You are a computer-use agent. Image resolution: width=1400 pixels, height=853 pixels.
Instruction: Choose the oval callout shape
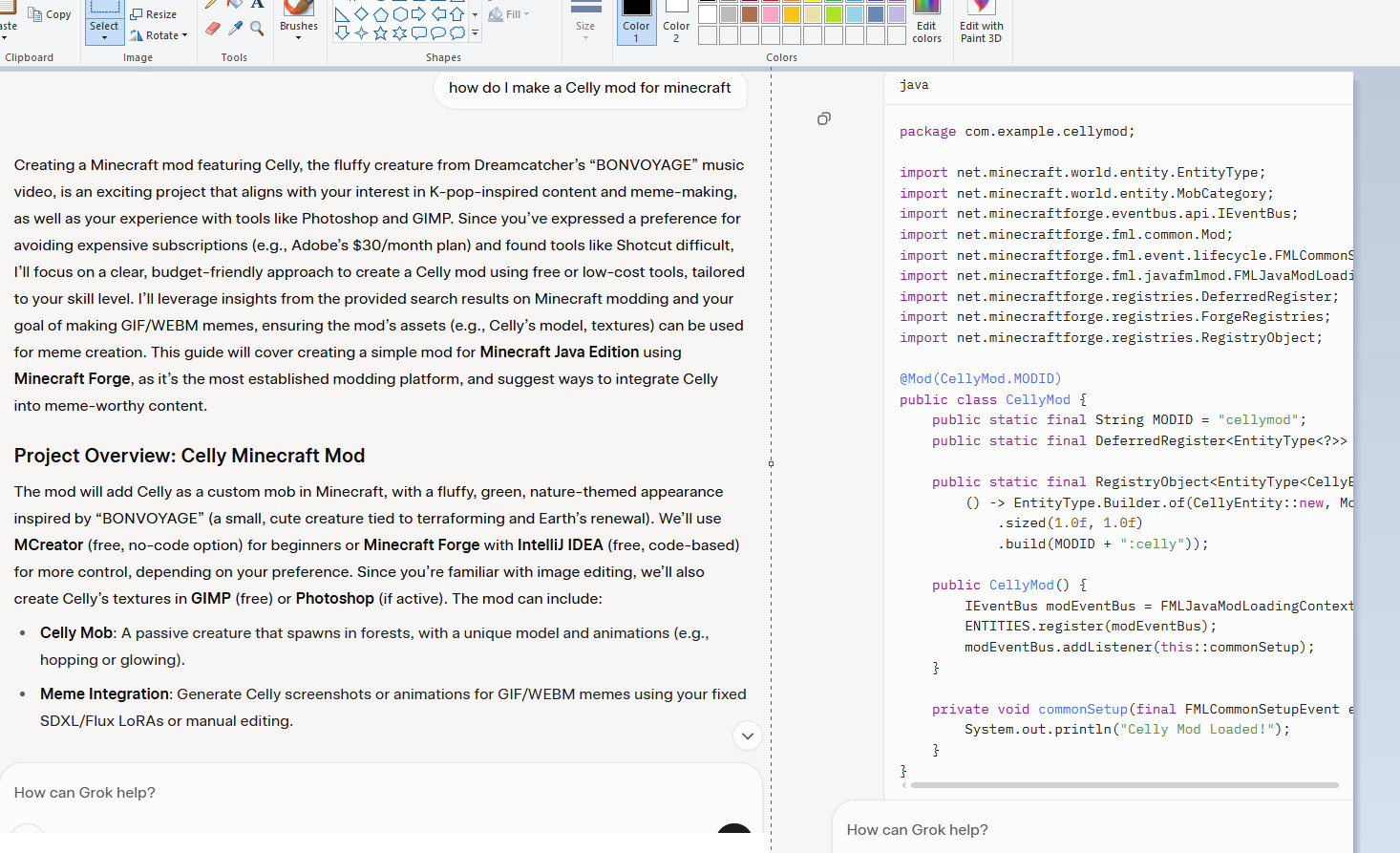pyautogui.click(x=438, y=33)
